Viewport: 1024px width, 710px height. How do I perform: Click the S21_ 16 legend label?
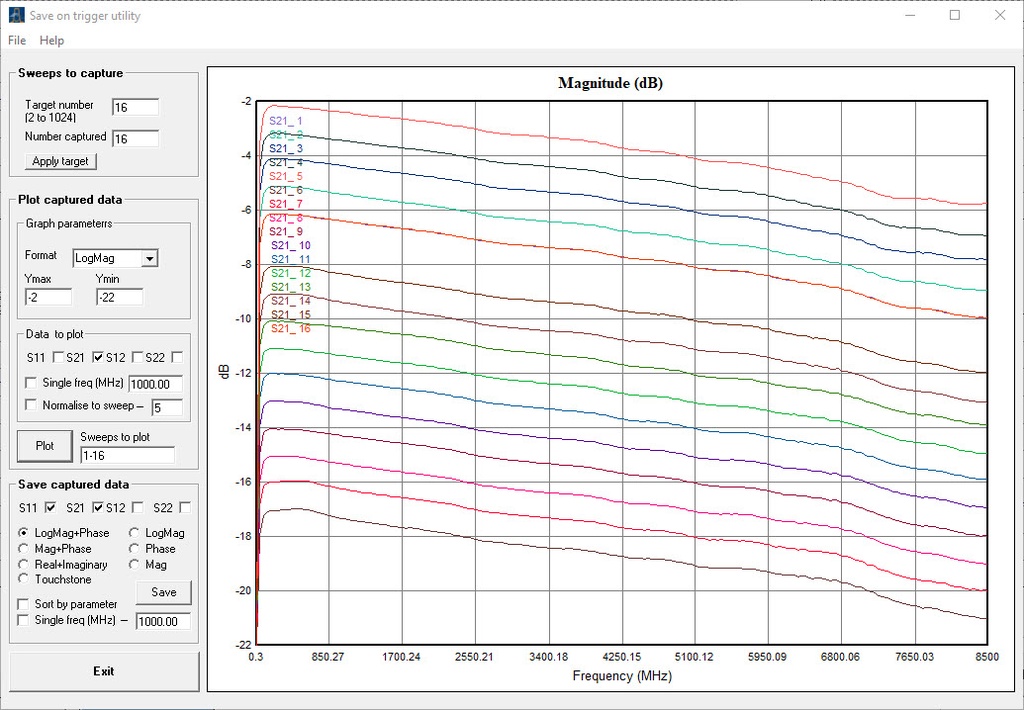pyautogui.click(x=291, y=329)
